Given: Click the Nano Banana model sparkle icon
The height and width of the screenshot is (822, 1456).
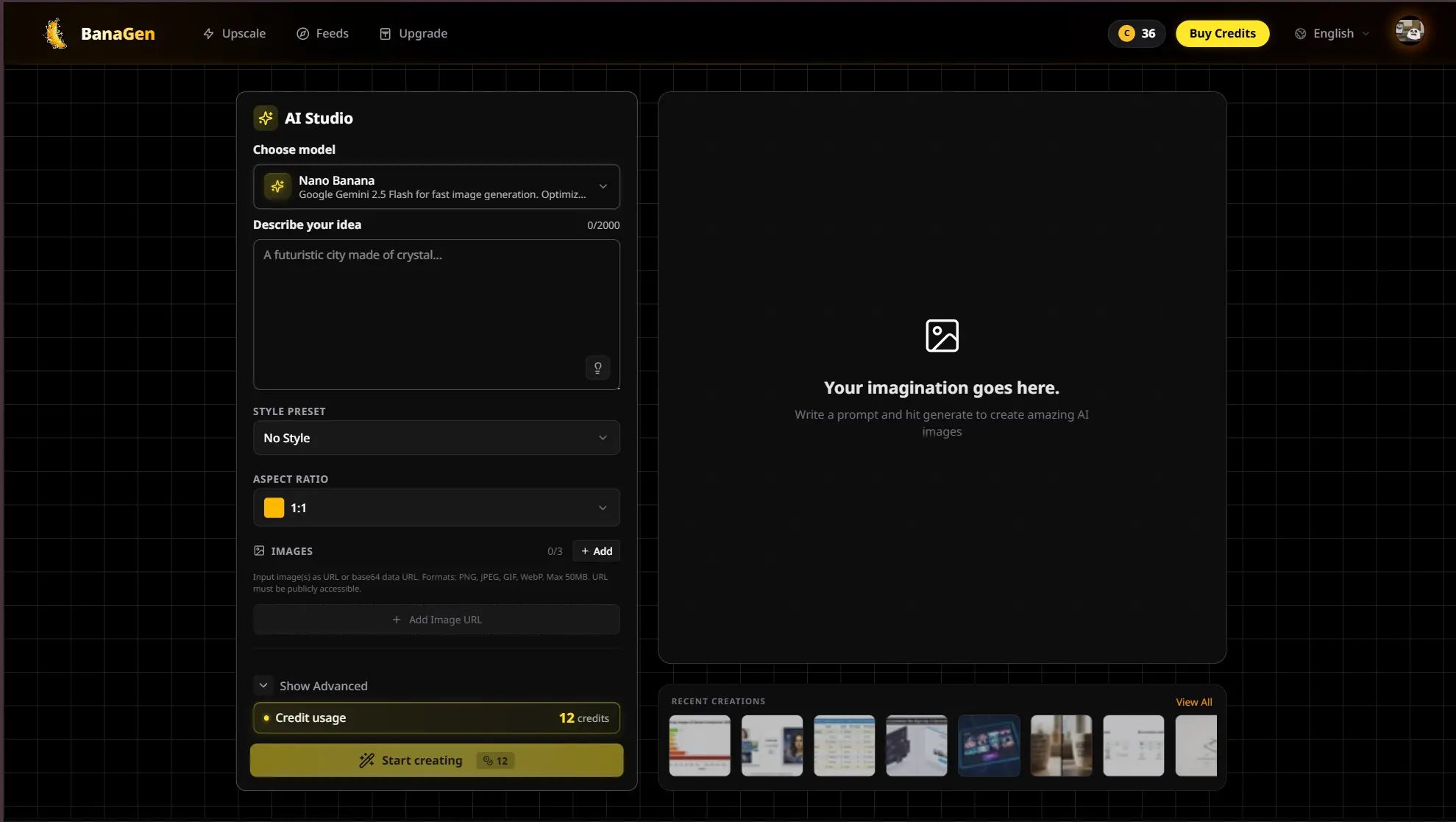Looking at the screenshot, I should 277,186.
